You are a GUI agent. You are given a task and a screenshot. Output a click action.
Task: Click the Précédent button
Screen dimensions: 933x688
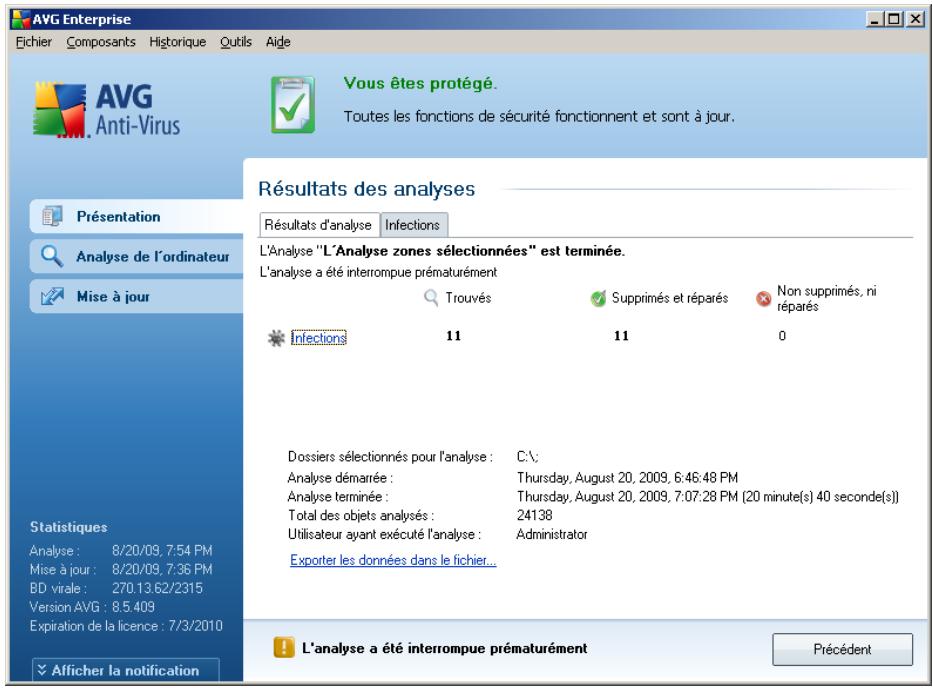[x=842, y=649]
